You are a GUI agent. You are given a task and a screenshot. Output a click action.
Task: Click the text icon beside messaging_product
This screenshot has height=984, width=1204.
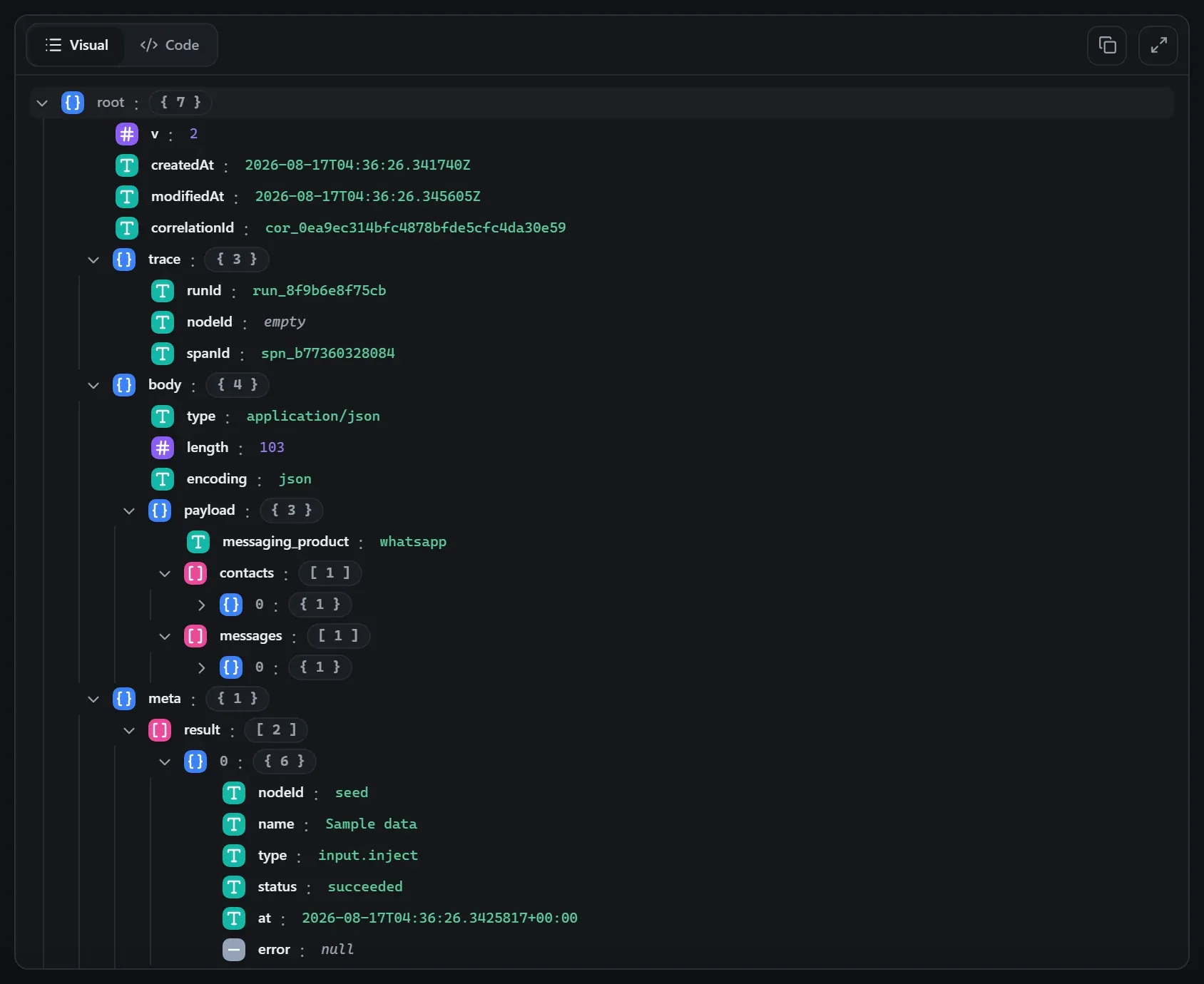198,542
